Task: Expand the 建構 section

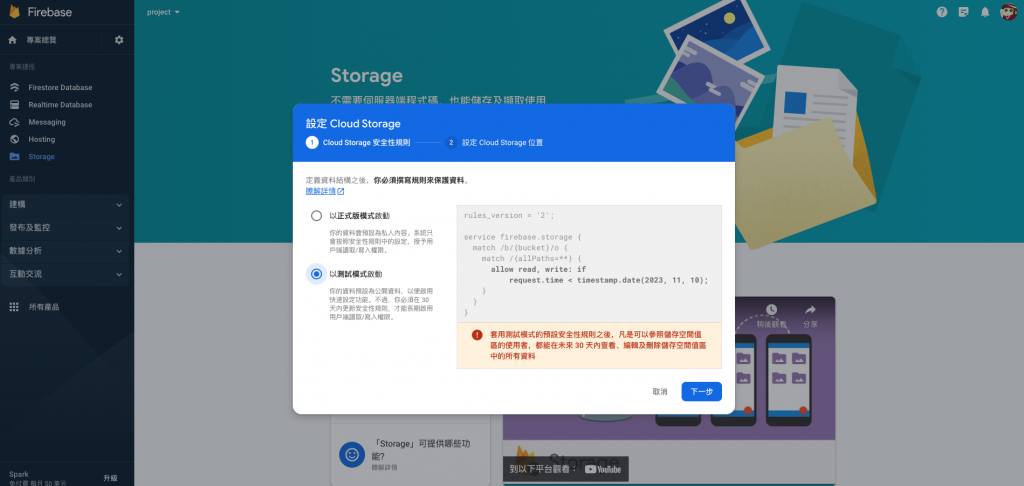Action: 65,204
